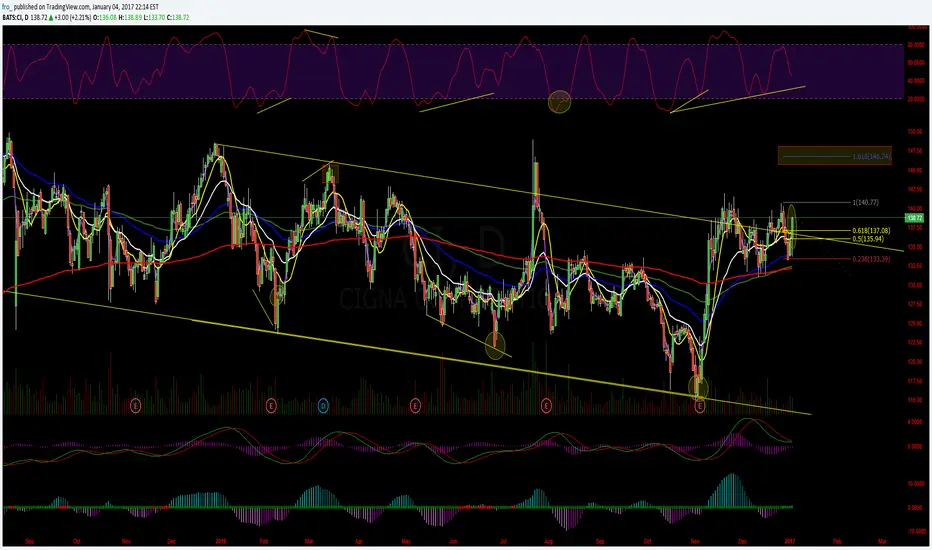The height and width of the screenshot is (550, 932).
Task: Click the open price value 136.08
Action: [x=108, y=18]
